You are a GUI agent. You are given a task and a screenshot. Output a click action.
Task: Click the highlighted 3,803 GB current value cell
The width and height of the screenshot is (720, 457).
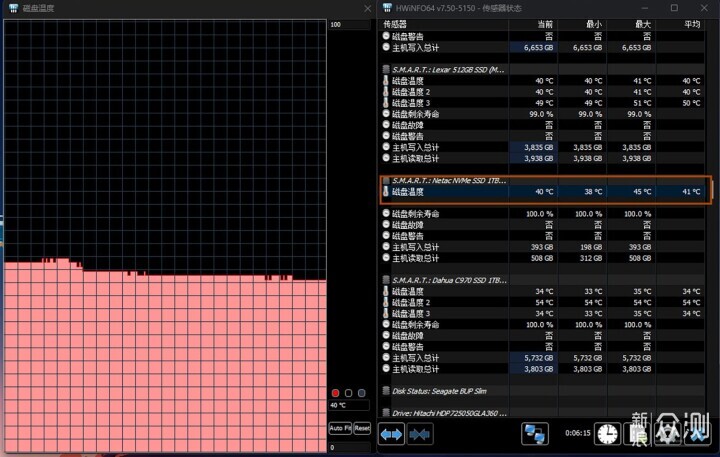(533, 369)
